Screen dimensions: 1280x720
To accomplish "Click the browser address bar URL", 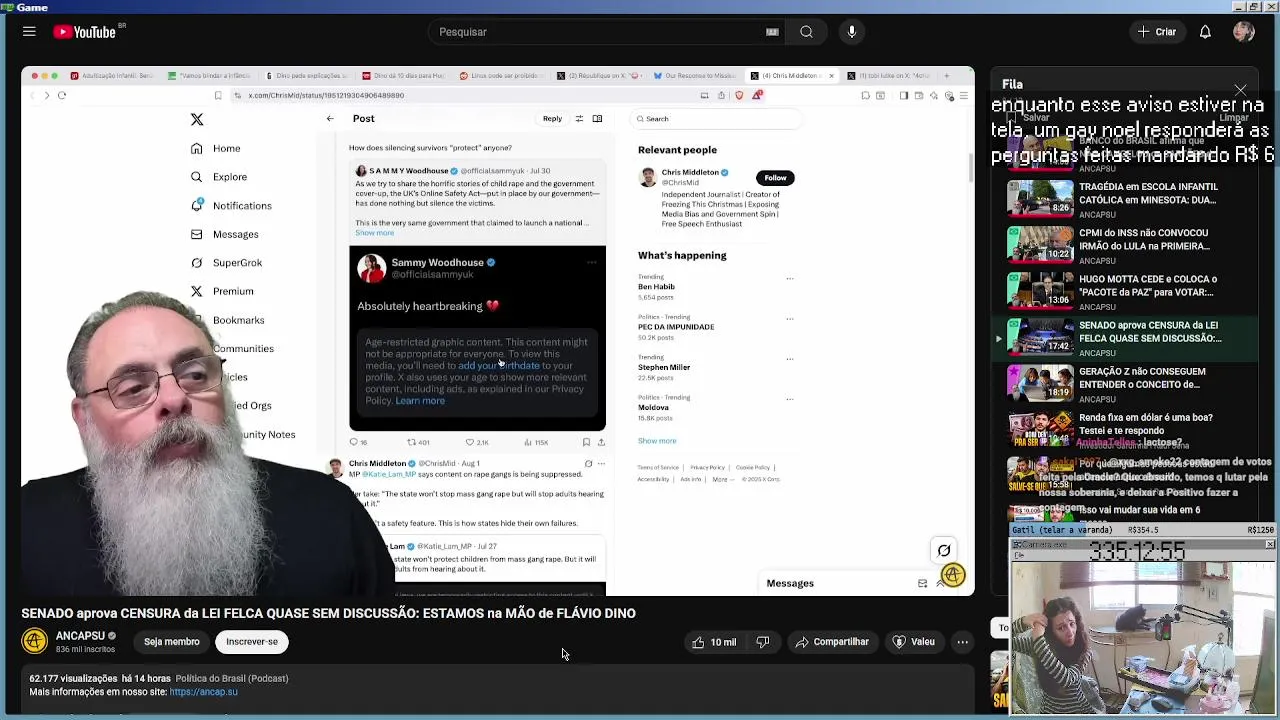I will pos(326,96).
